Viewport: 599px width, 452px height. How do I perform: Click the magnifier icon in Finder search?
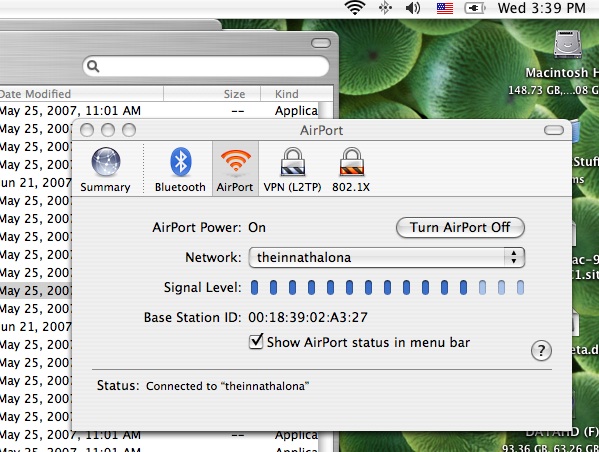pyautogui.click(x=93, y=66)
